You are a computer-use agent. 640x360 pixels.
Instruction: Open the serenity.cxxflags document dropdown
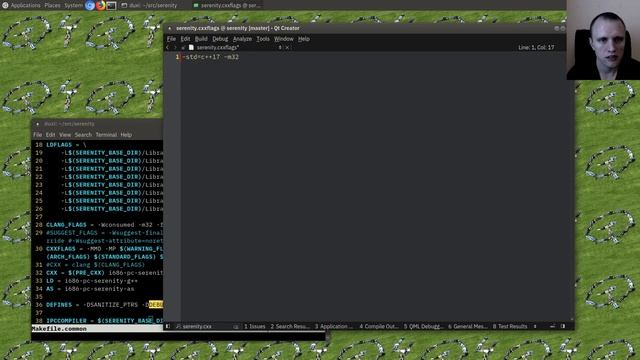[x=280, y=47]
